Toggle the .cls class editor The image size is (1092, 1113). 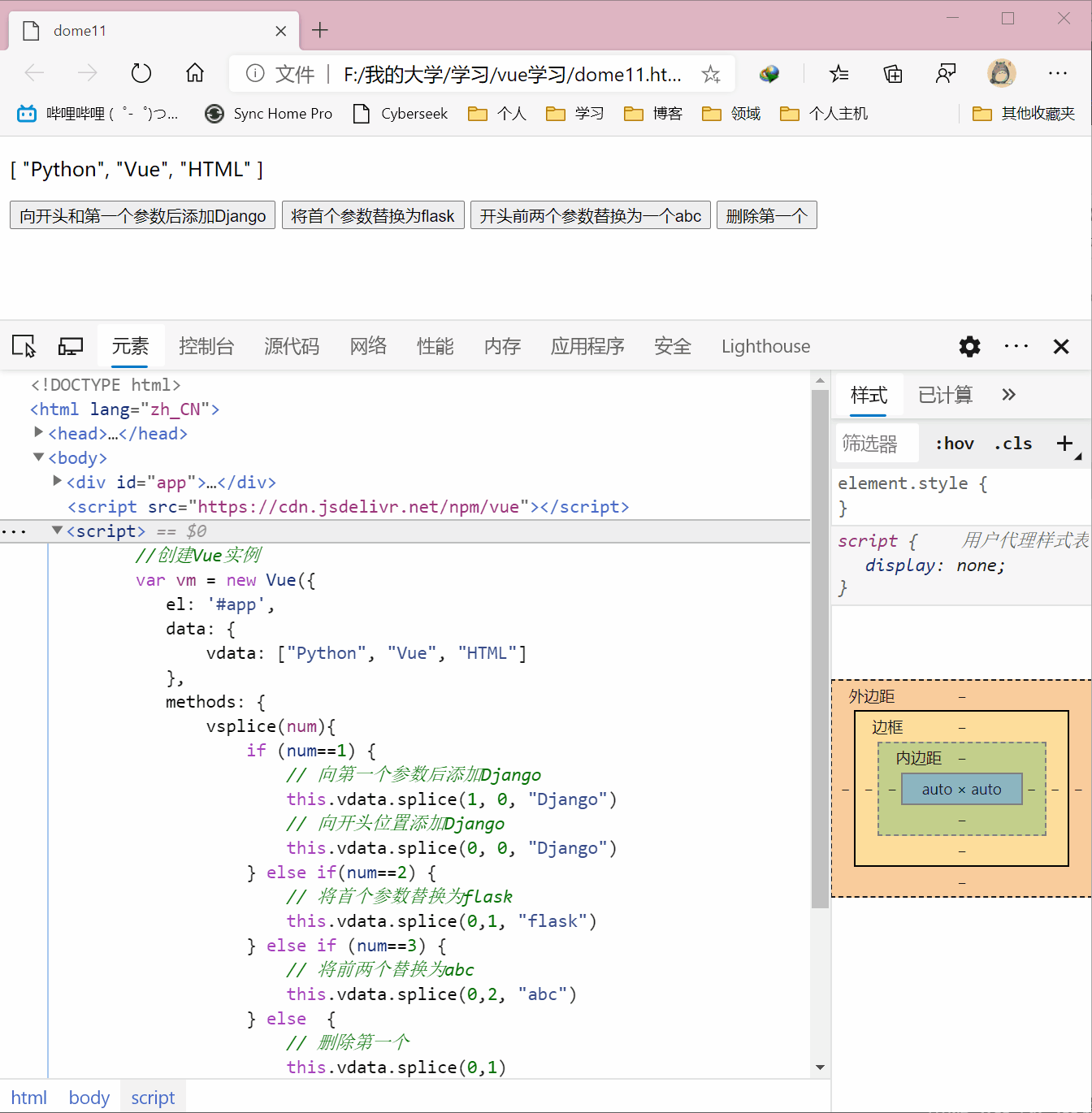1013,444
